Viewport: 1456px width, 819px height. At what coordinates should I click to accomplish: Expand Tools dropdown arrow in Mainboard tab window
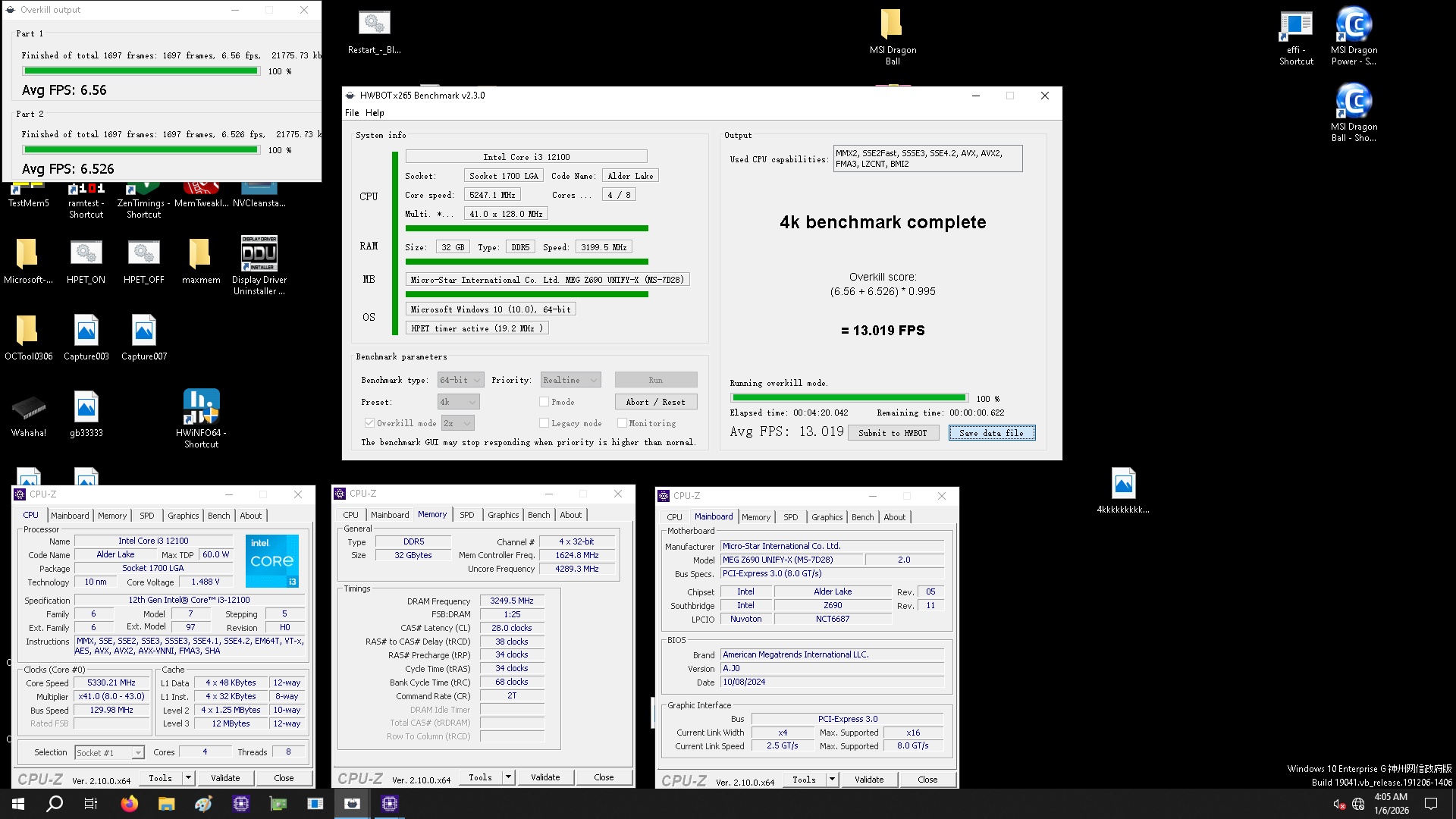[832, 780]
